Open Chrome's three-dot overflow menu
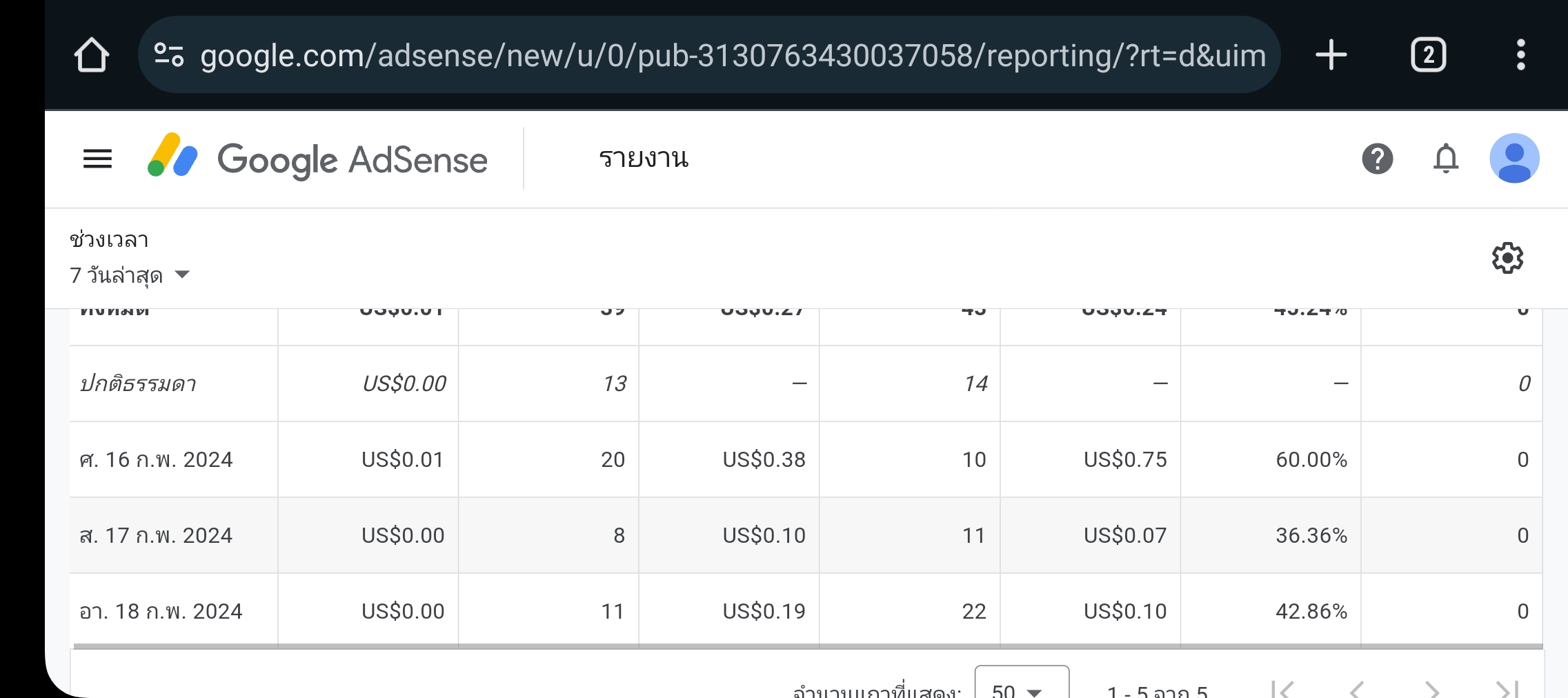The height and width of the screenshot is (698, 1568). coord(1520,55)
